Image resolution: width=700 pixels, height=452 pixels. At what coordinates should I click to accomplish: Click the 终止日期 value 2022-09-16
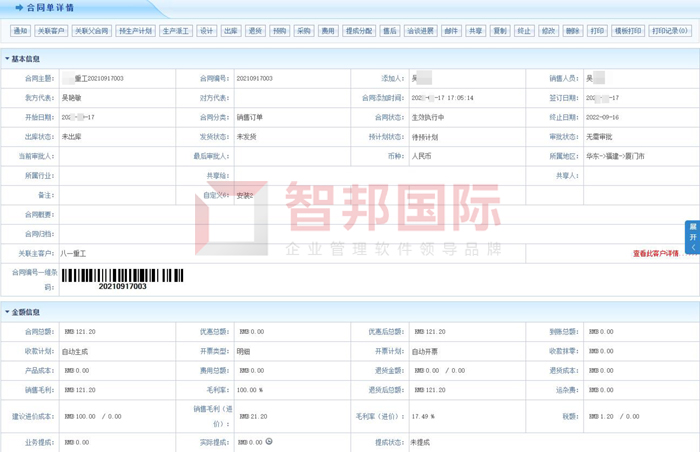[x=602, y=117]
